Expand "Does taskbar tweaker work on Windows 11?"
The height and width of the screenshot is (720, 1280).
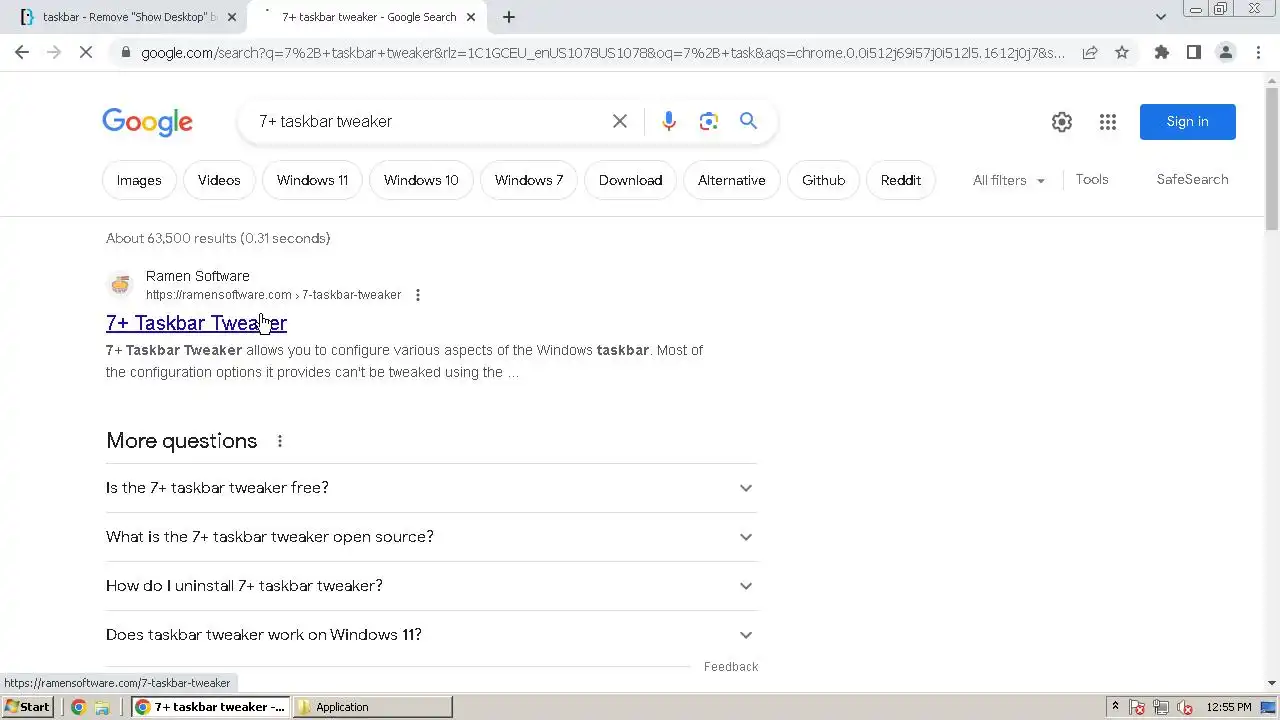(x=431, y=635)
